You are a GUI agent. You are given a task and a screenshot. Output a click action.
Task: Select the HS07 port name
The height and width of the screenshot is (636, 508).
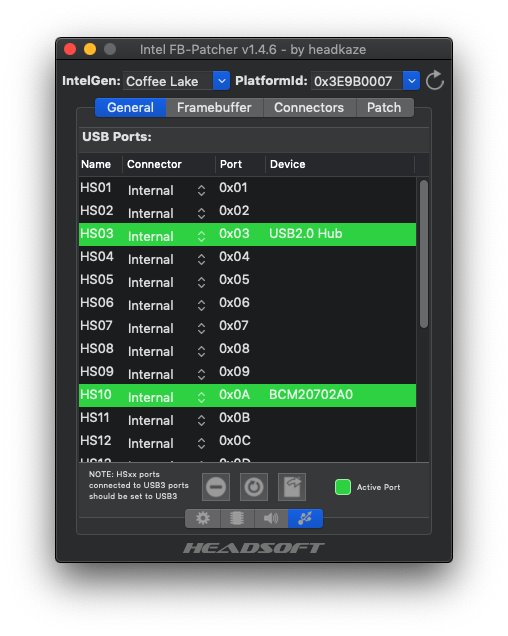tap(96, 326)
